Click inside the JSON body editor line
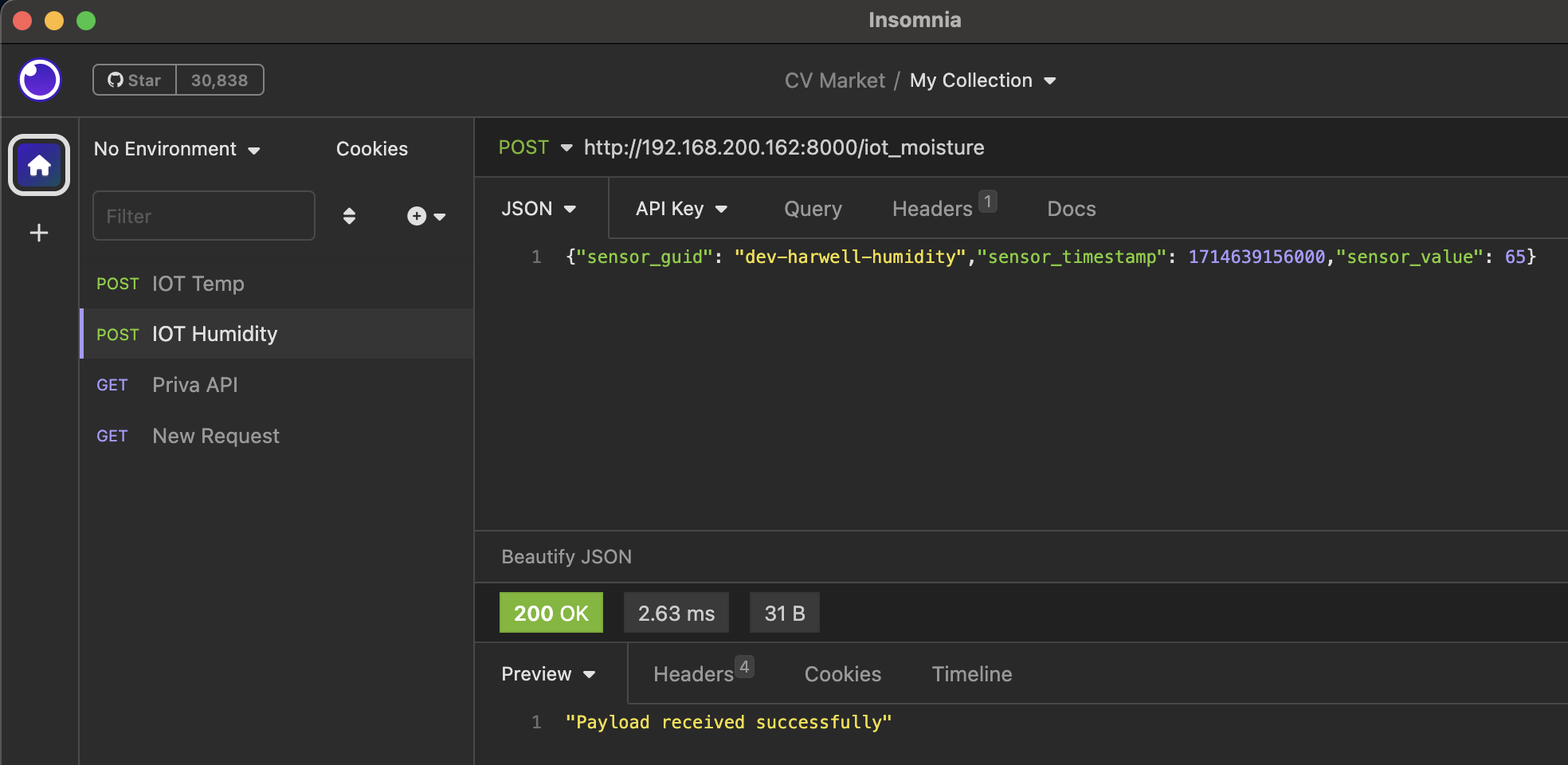Image resolution: width=1568 pixels, height=765 pixels. (x=1050, y=257)
